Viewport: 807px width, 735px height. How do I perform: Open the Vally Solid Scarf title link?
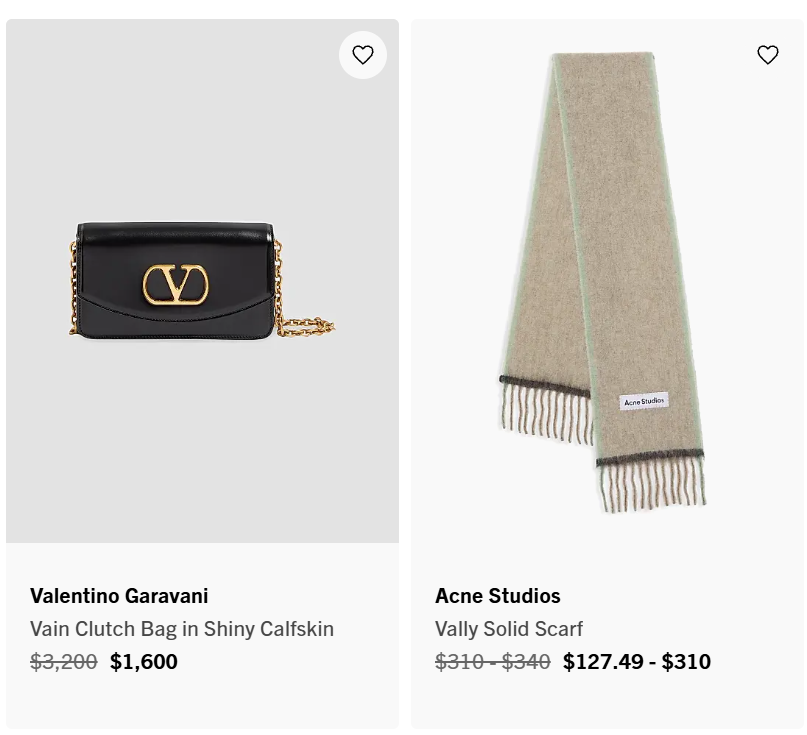tap(508, 629)
